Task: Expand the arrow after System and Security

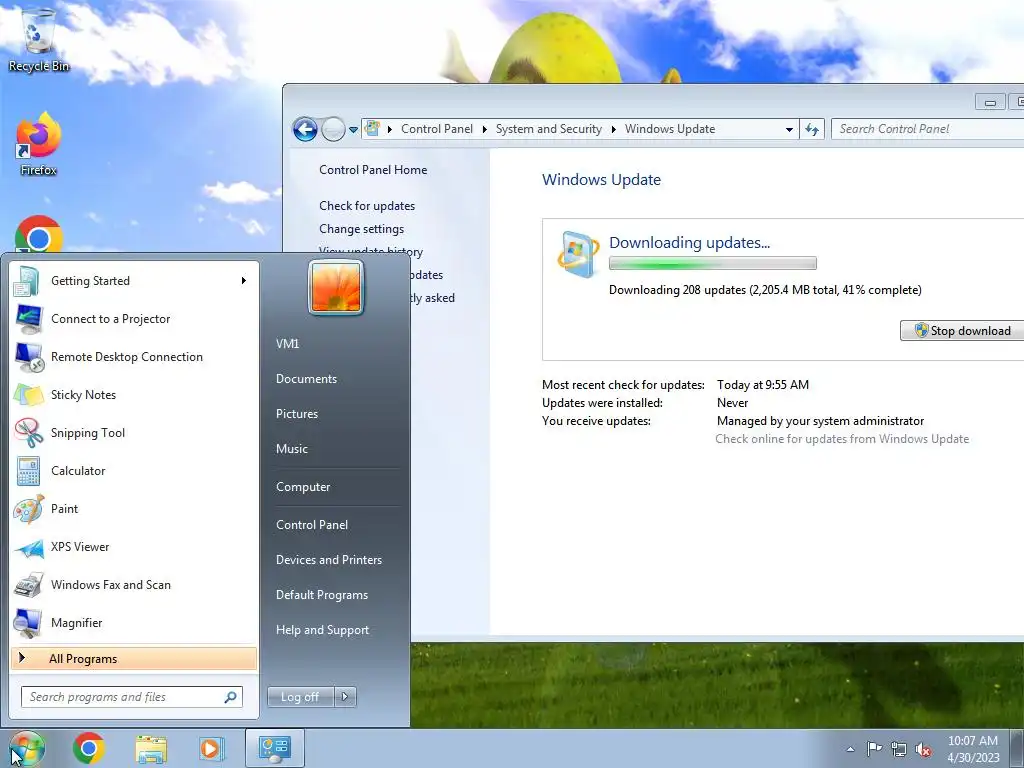Action: click(x=614, y=129)
